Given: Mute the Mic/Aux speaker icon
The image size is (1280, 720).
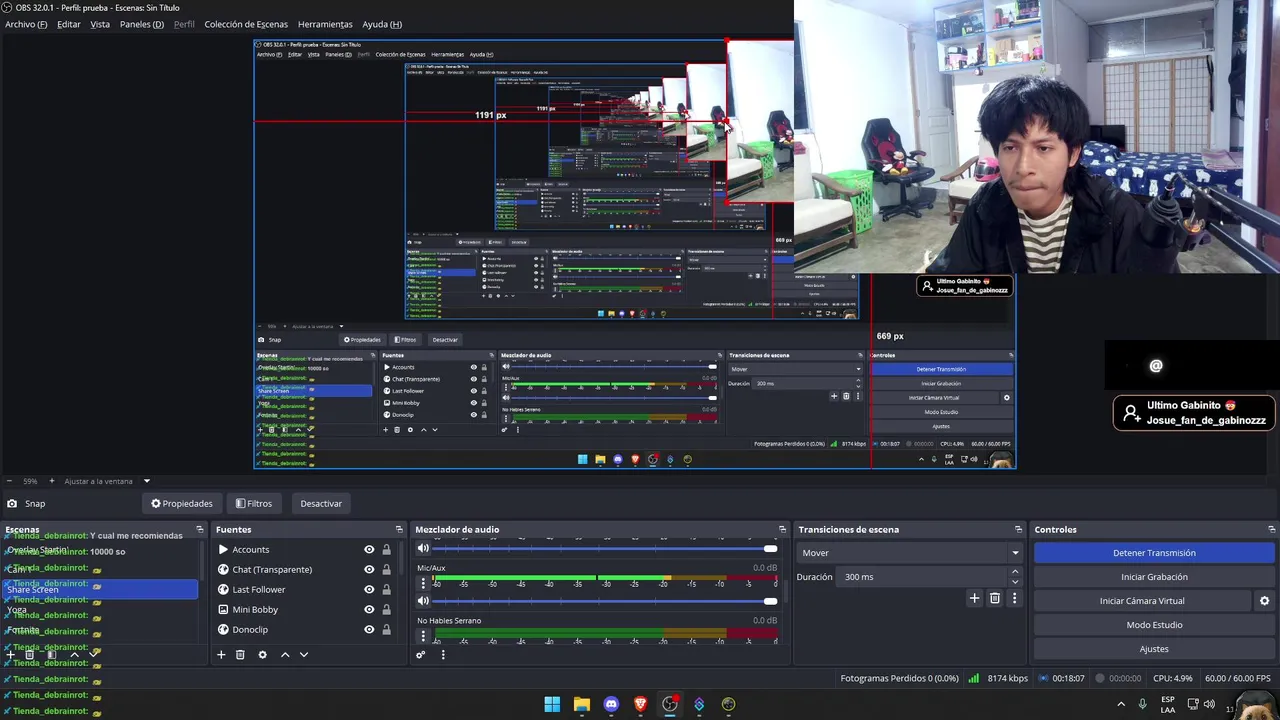Looking at the screenshot, I should coord(423,601).
